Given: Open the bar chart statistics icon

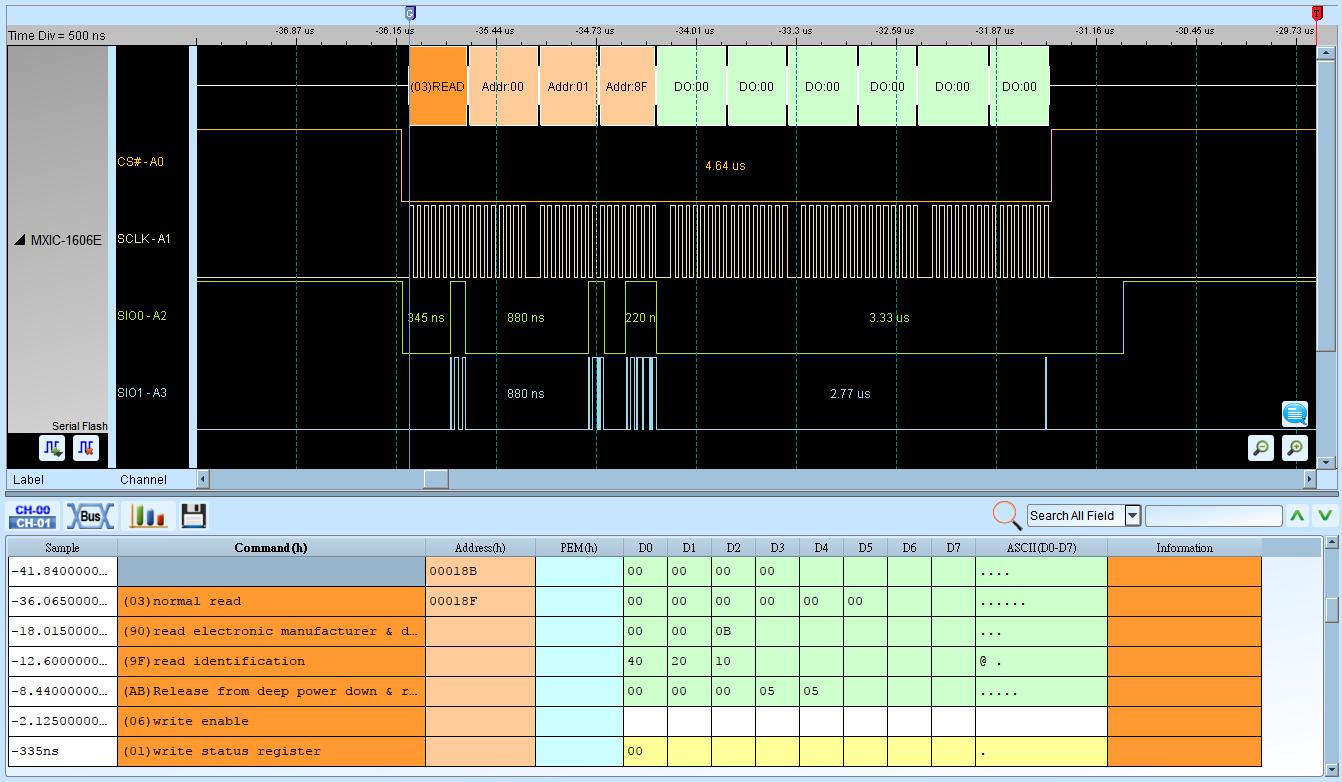Looking at the screenshot, I should [x=147, y=516].
